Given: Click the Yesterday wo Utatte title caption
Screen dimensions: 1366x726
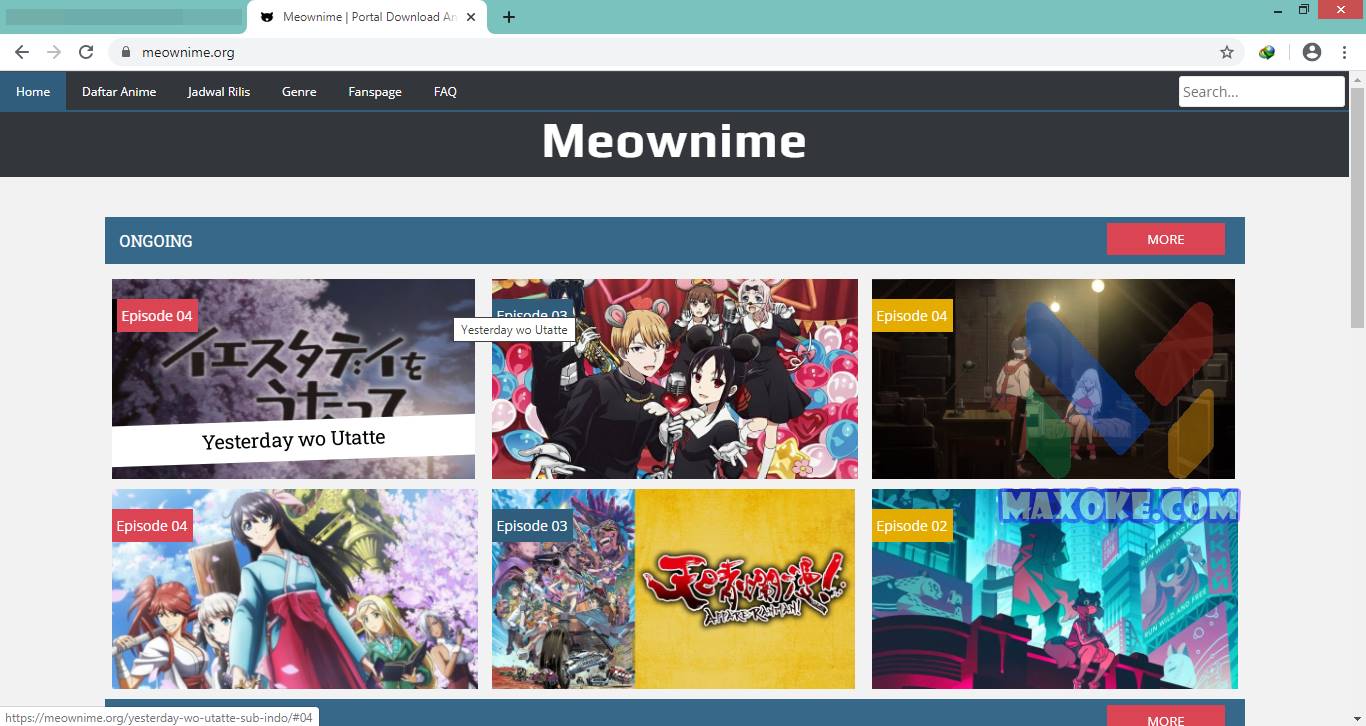Looking at the screenshot, I should pyautogui.click(x=294, y=439).
